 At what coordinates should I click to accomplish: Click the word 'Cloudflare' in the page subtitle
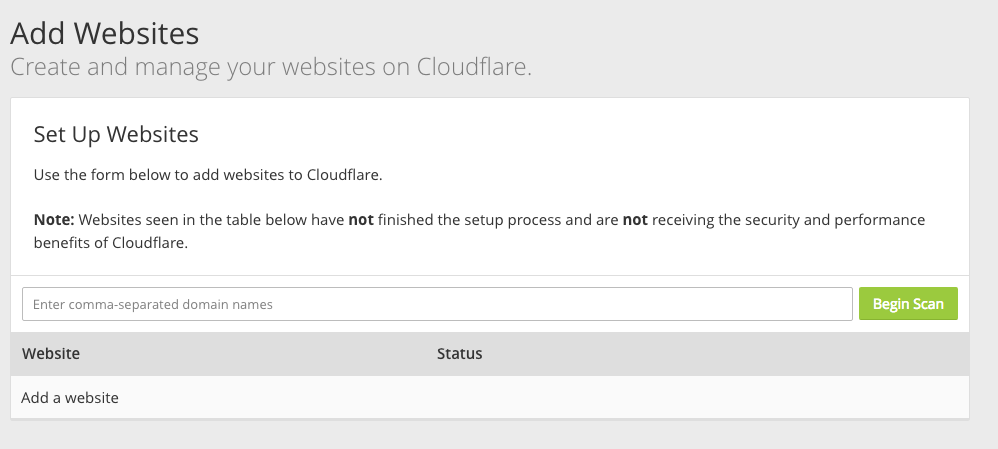[x=474, y=67]
